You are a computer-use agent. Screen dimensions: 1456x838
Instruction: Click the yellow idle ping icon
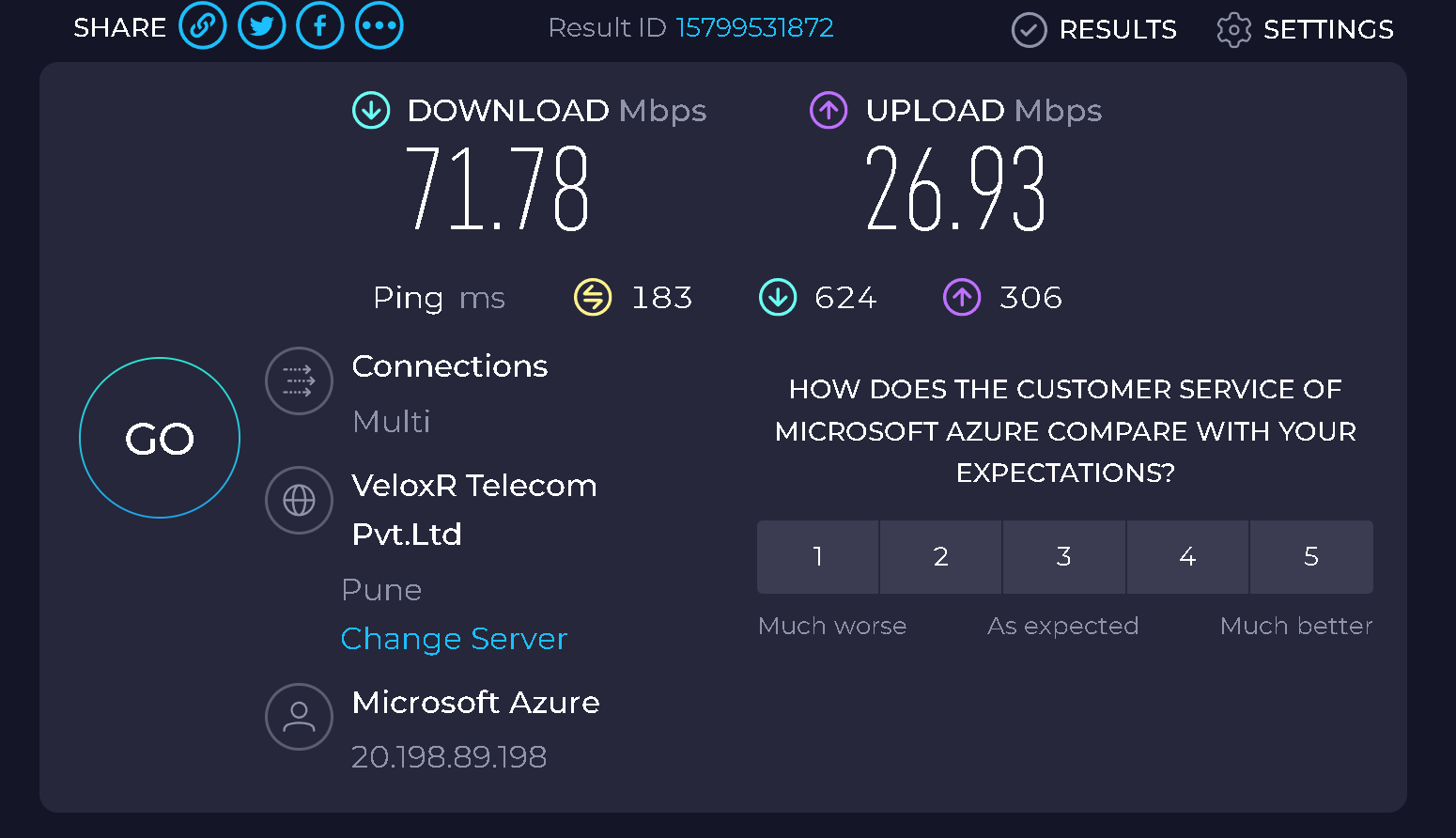coord(593,297)
